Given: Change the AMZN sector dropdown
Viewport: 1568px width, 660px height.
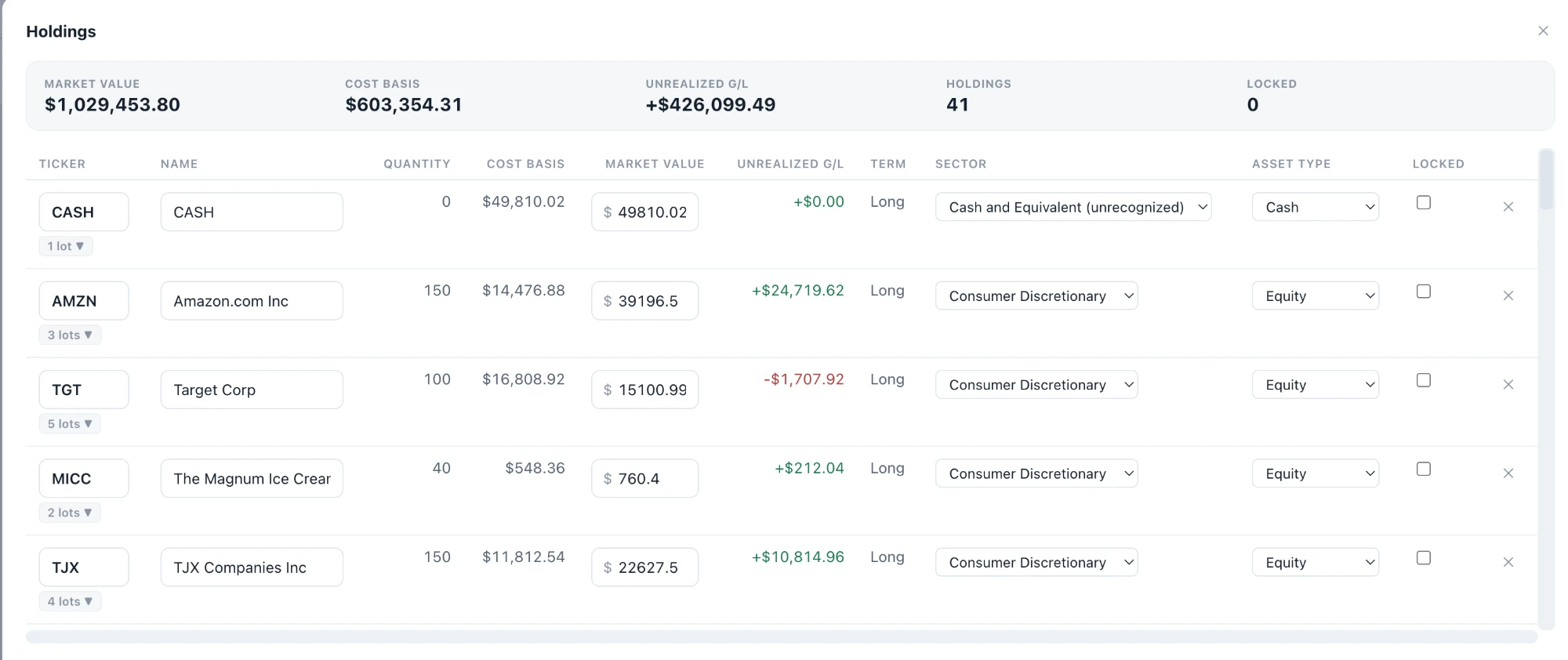Looking at the screenshot, I should tap(1036, 296).
